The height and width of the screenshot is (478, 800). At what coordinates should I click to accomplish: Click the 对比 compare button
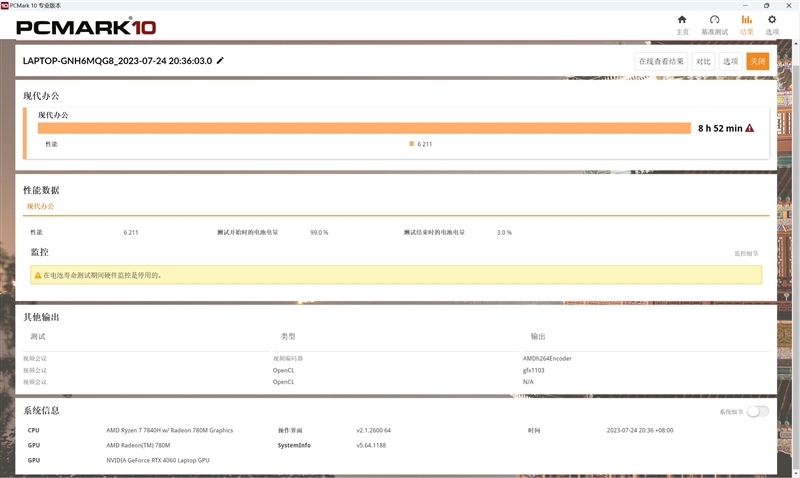click(703, 61)
